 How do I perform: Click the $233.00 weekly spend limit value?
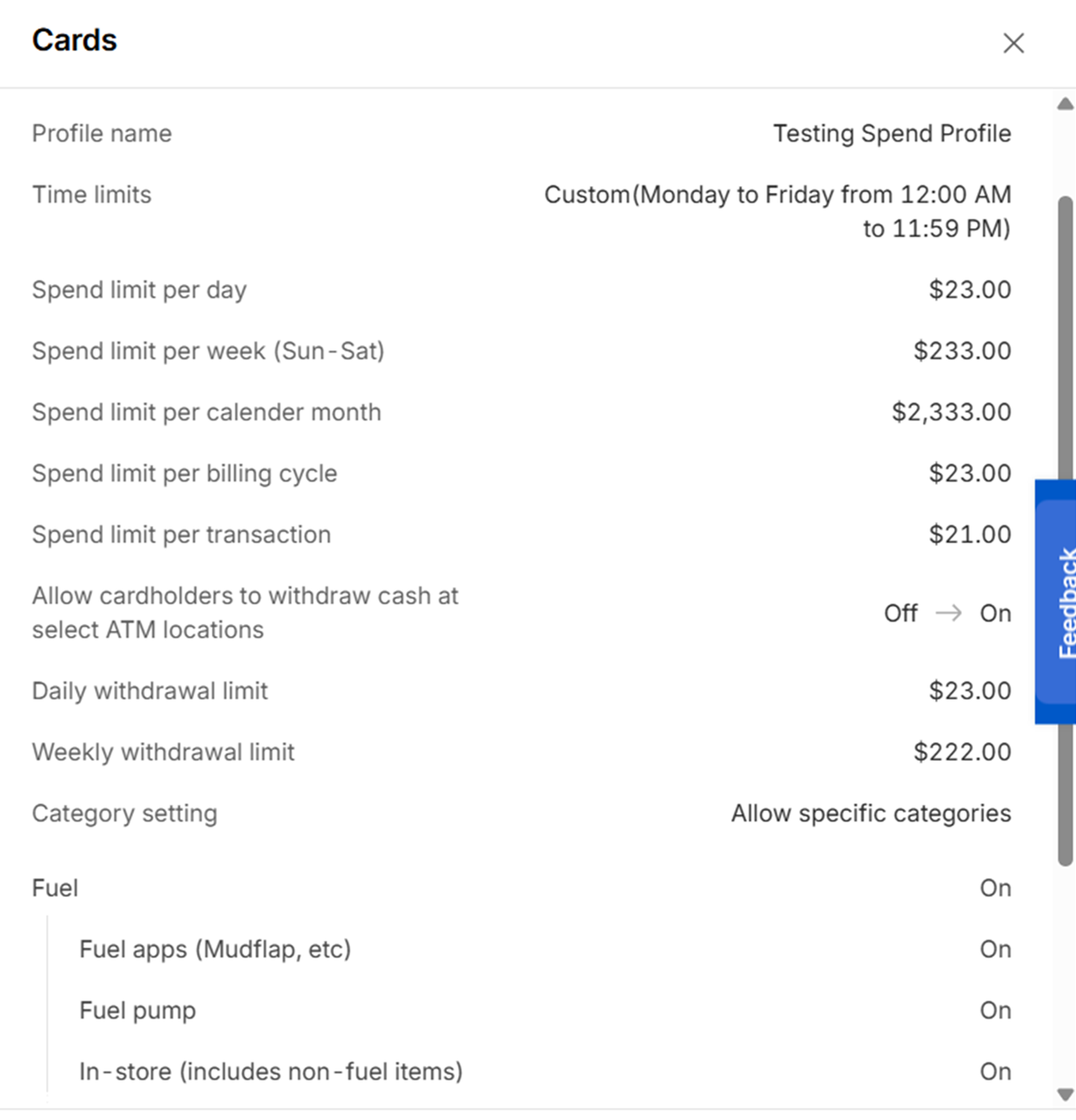pos(962,350)
